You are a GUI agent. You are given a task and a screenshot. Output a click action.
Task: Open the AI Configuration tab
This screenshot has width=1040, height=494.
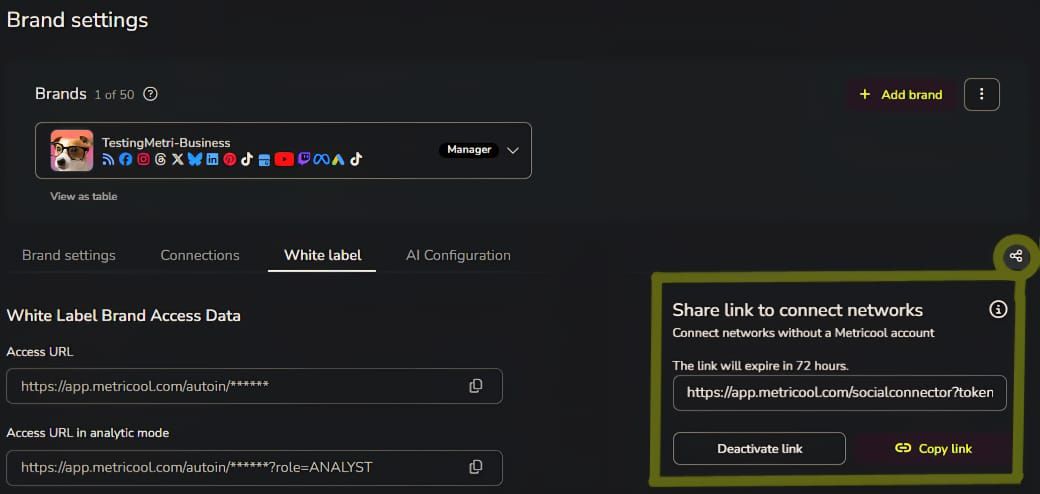click(x=458, y=255)
